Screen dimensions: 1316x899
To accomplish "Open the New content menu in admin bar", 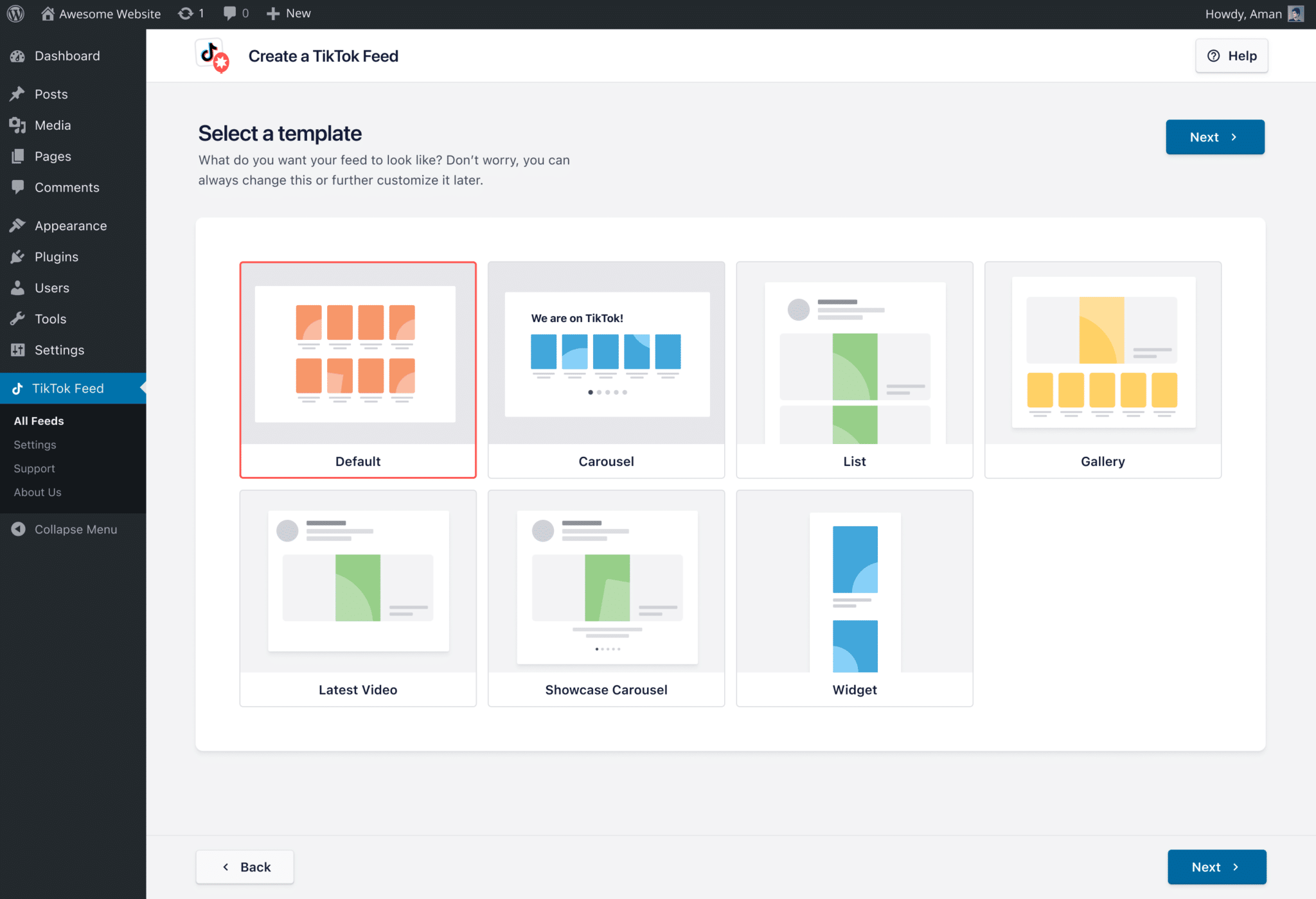I will [x=289, y=13].
